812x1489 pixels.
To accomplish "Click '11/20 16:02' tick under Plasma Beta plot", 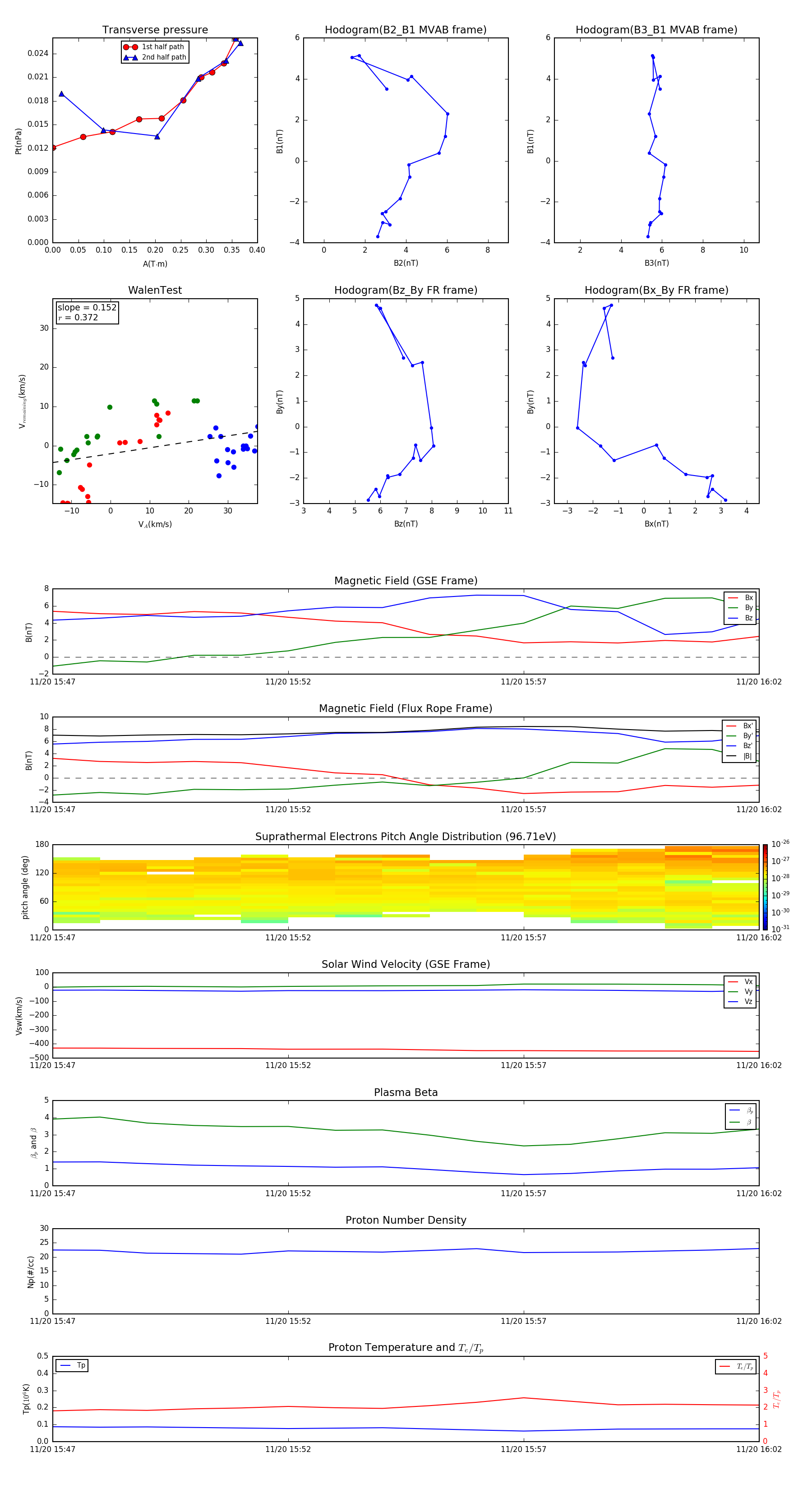I will (x=759, y=1193).
